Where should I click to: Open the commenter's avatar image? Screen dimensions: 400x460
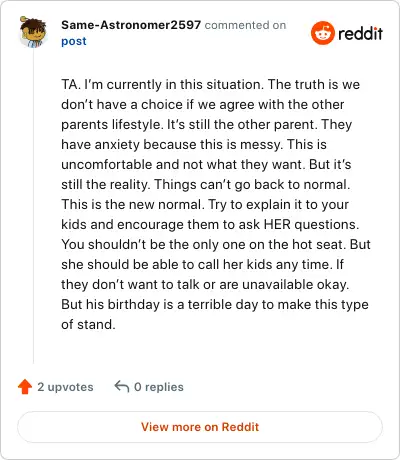(33, 32)
